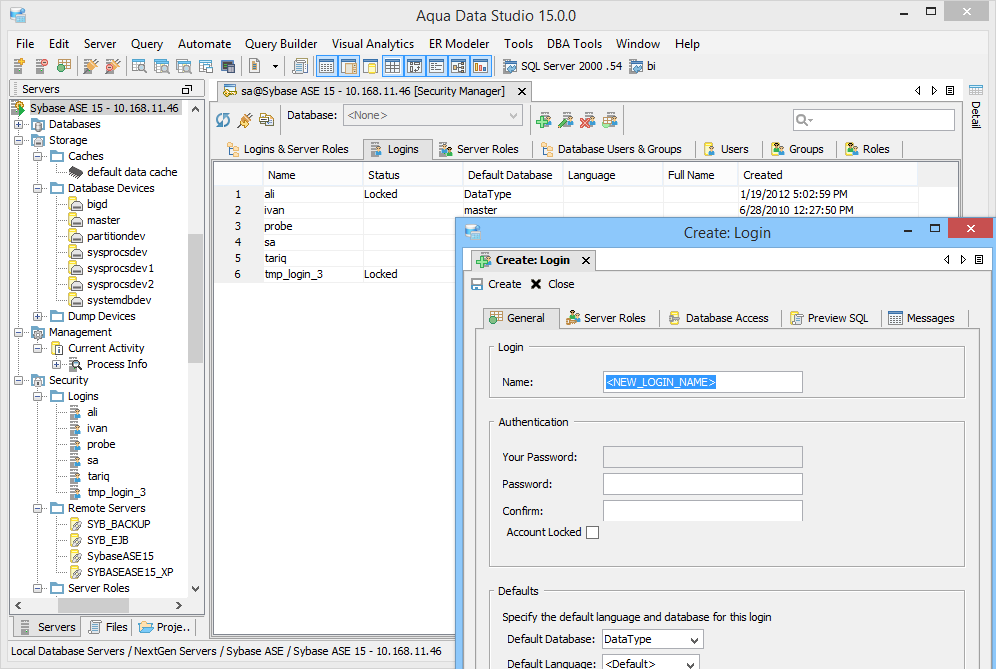This screenshot has width=996, height=669.
Task: Click the Close button in Create Login window
Action: 552,284
